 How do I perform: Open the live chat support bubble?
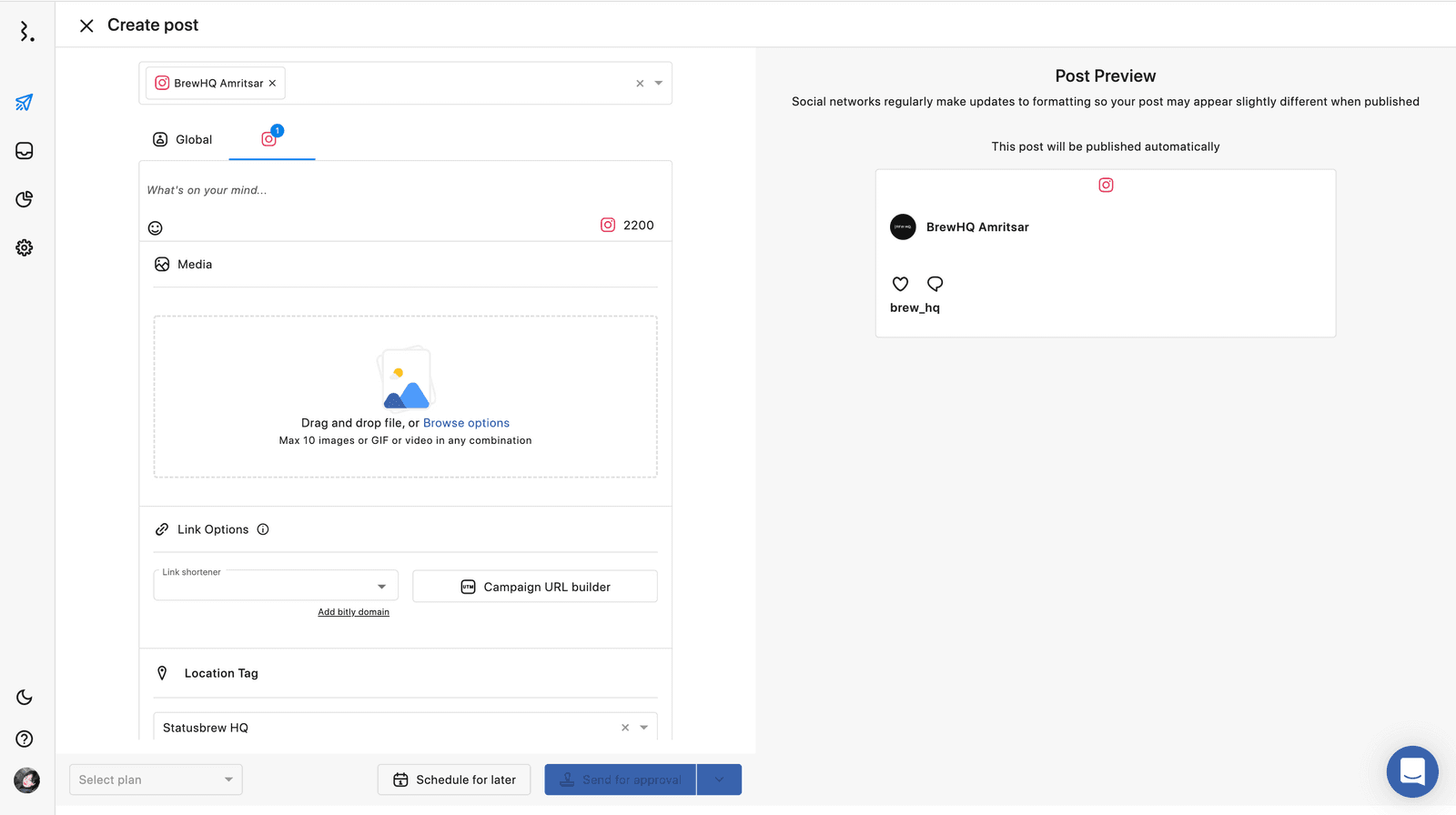click(1411, 771)
